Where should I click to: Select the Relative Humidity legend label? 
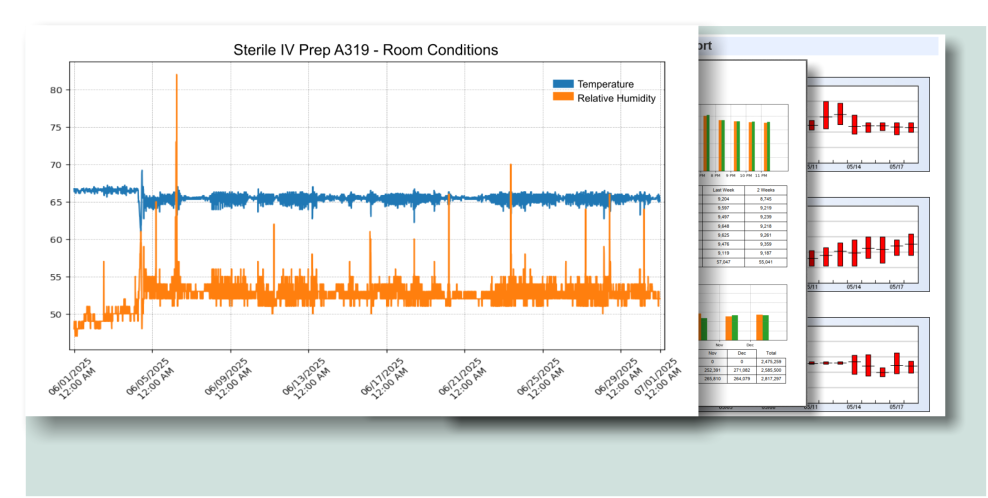(x=616, y=98)
